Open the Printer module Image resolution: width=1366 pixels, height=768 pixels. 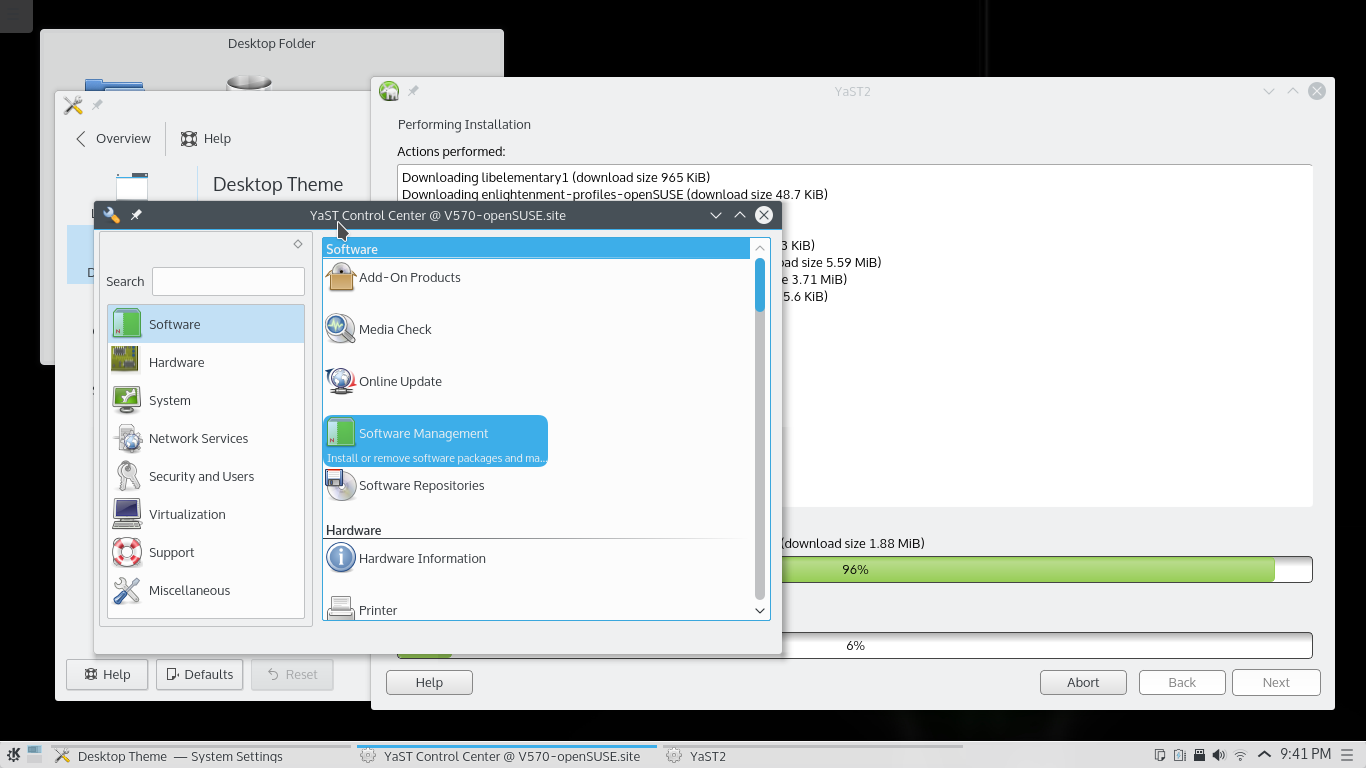point(362,610)
